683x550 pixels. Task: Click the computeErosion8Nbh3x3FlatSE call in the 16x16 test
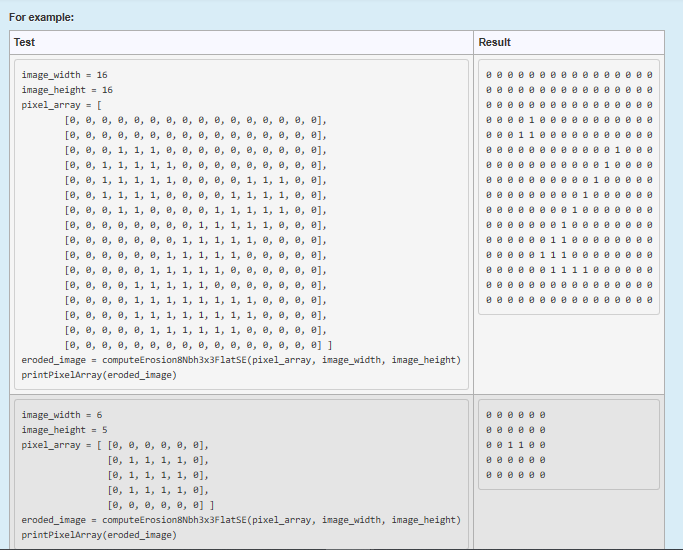[241, 360]
